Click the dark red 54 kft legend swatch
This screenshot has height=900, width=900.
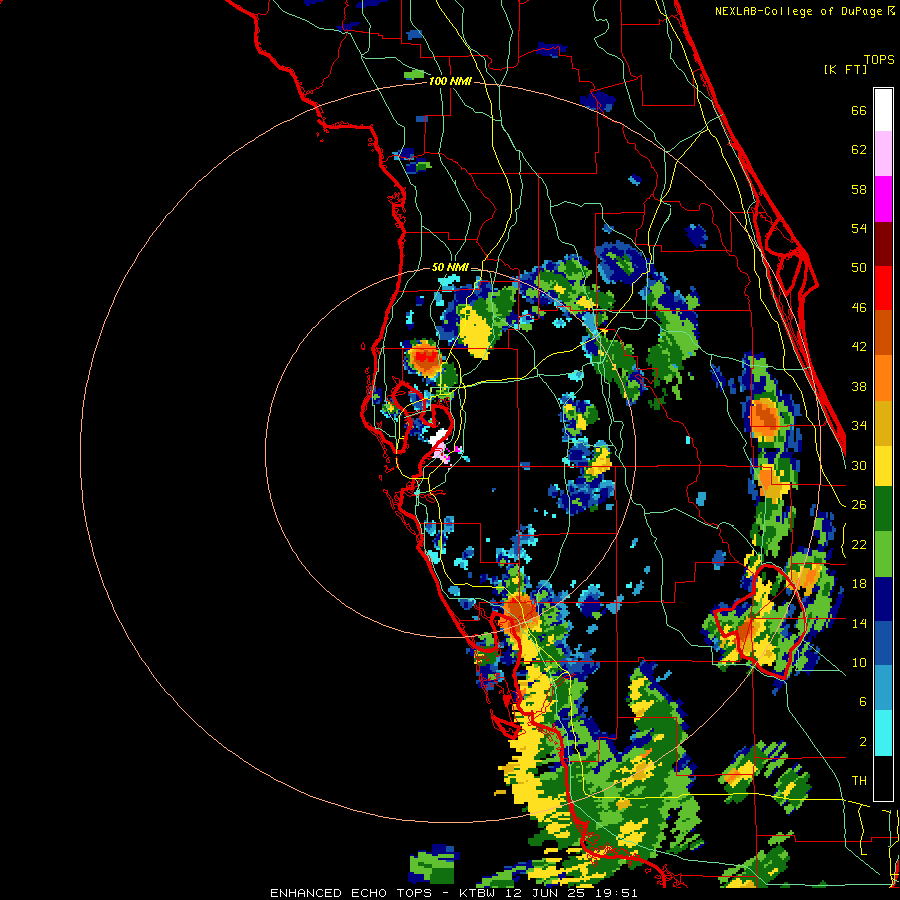883,244
